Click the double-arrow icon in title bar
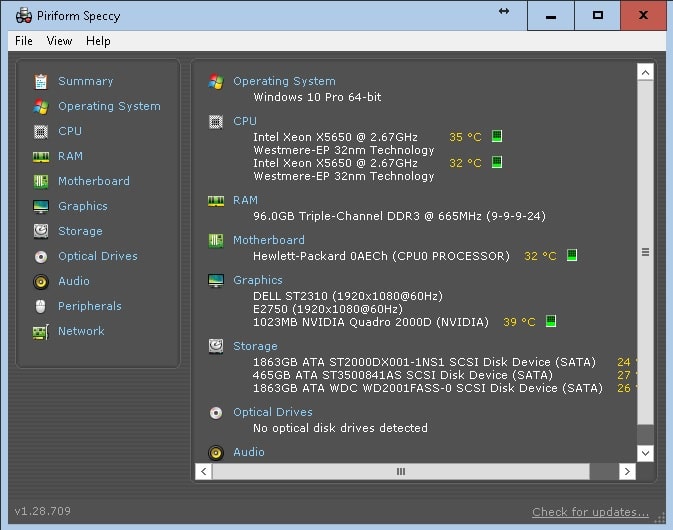Screen dimensions: 673x530 pos(504,11)
